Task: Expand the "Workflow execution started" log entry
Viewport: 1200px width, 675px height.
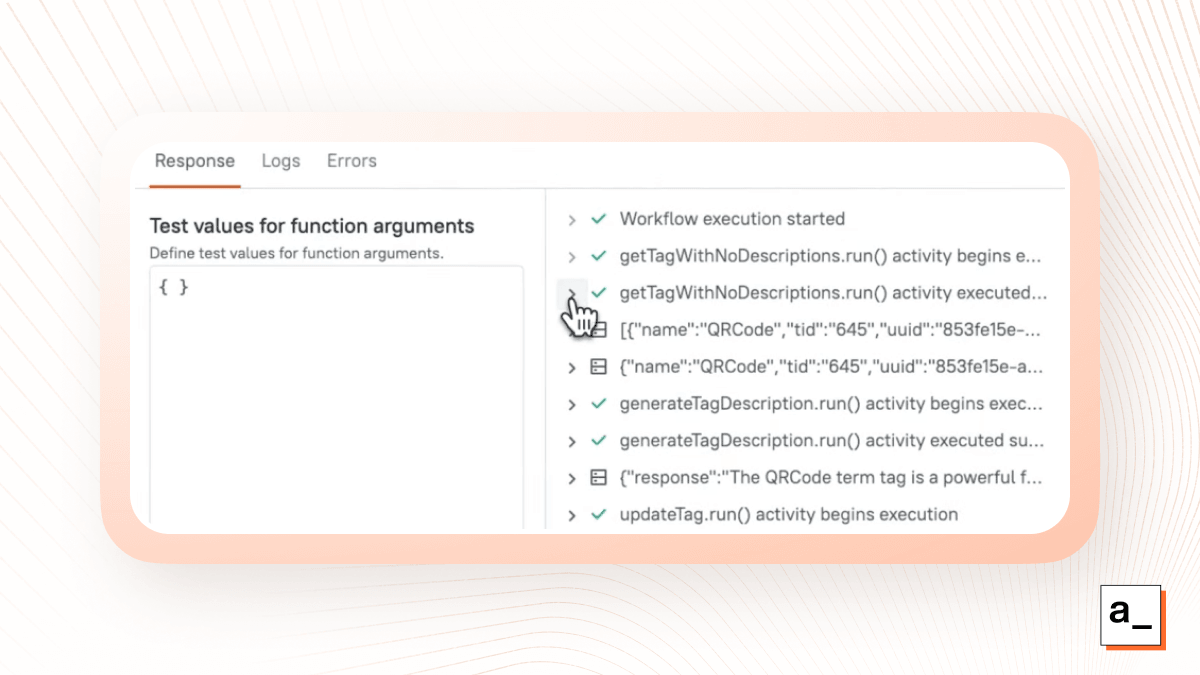Action: (571, 219)
